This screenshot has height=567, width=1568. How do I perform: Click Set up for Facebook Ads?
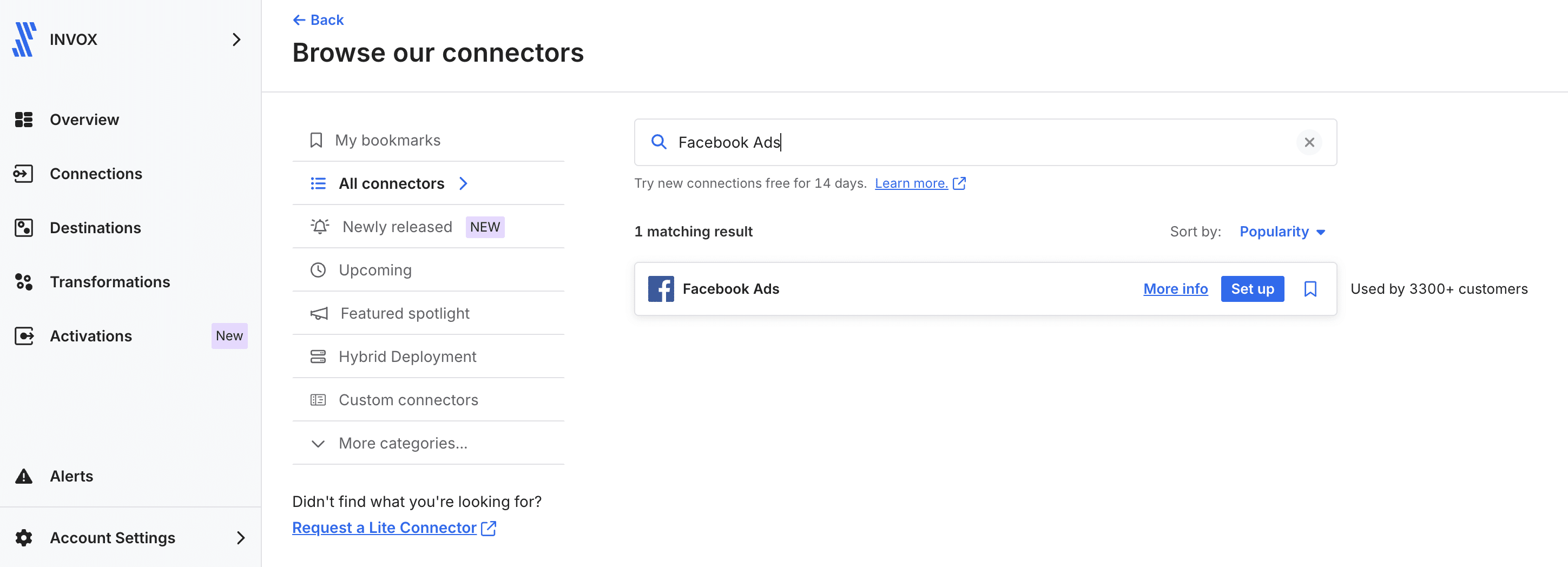click(x=1252, y=289)
